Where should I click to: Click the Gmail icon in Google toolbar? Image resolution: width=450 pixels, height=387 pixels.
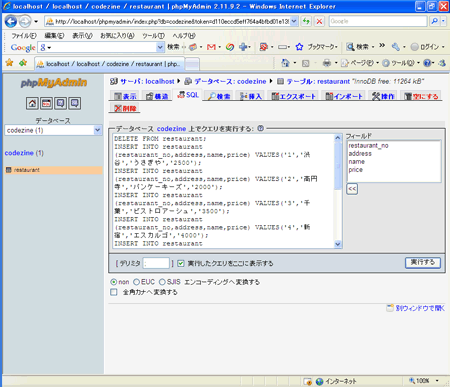[x=211, y=47]
